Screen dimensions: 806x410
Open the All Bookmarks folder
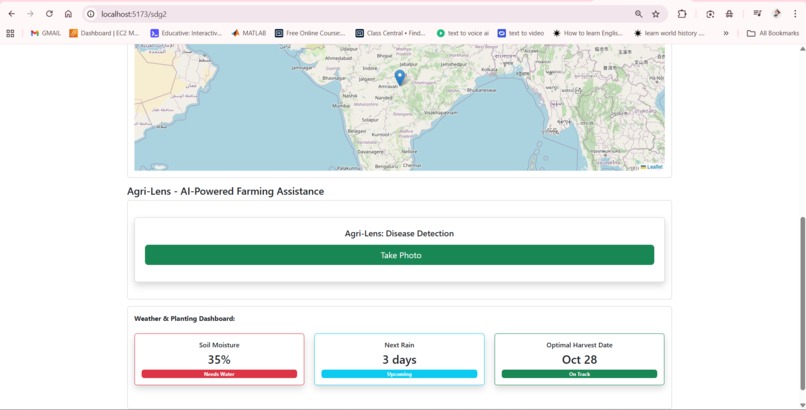[x=773, y=33]
